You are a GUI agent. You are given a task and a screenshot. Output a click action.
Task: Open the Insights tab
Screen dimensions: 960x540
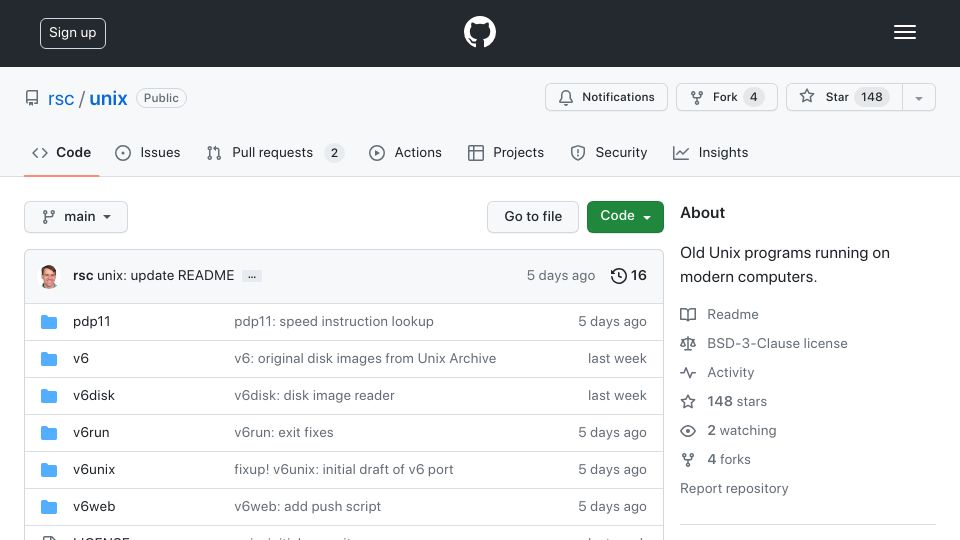coord(710,152)
